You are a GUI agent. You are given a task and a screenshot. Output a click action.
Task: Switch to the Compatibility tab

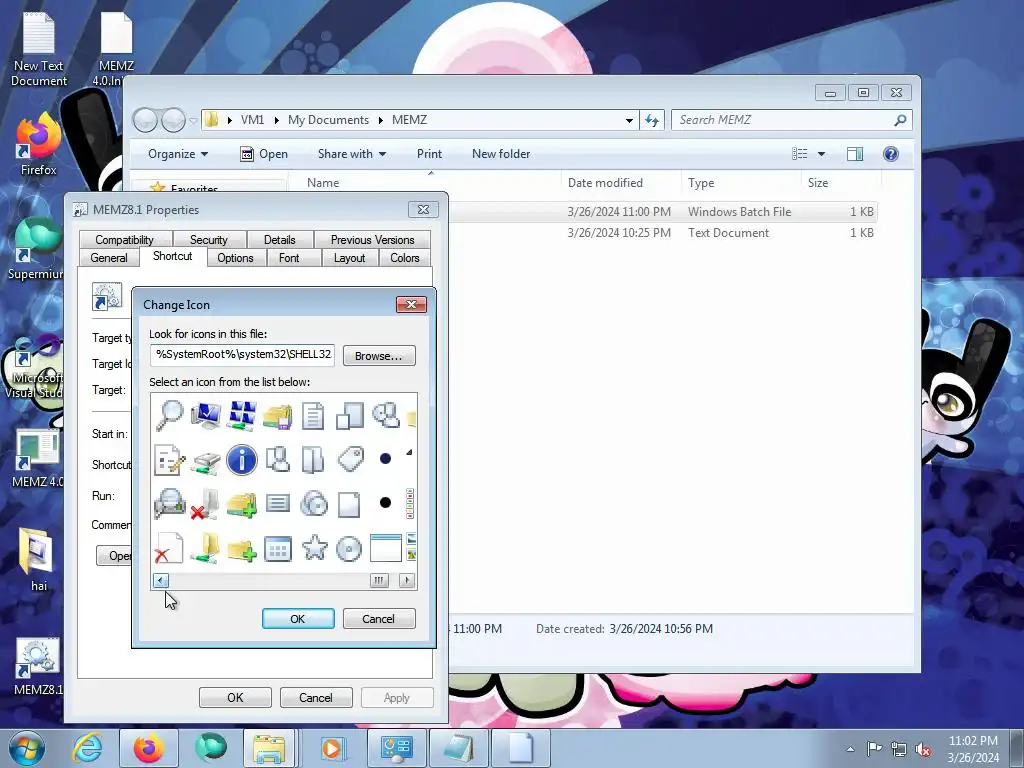point(125,240)
